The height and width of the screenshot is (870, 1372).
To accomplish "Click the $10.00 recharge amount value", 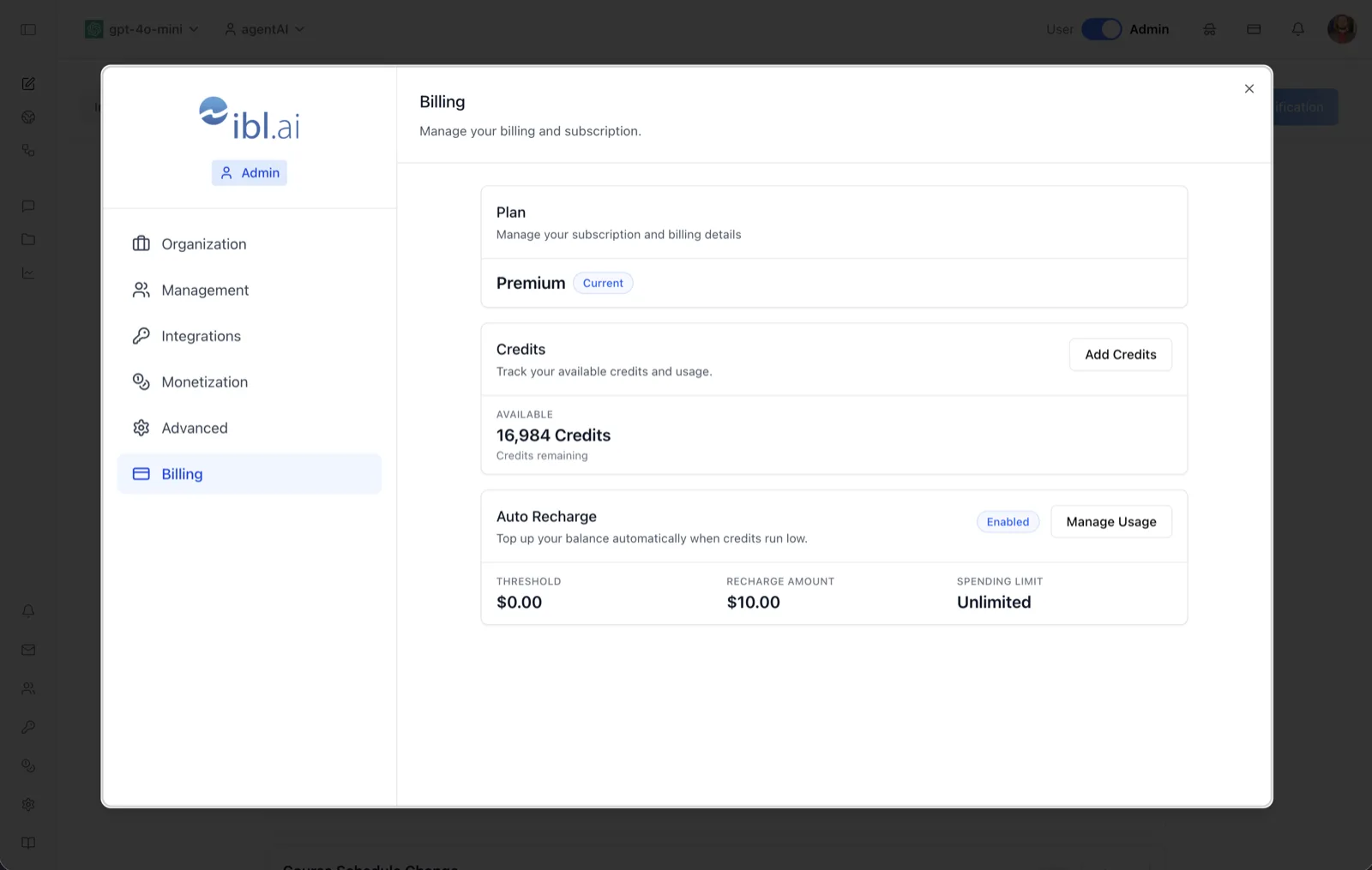I will [753, 603].
